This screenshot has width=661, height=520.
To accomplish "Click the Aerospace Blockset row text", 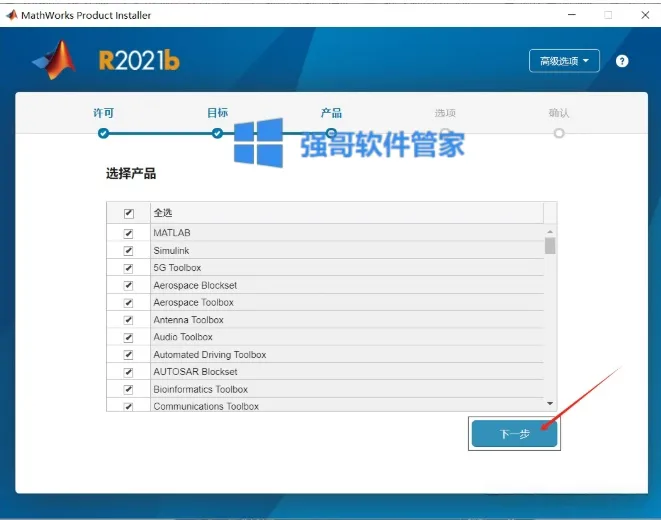I will (195, 285).
